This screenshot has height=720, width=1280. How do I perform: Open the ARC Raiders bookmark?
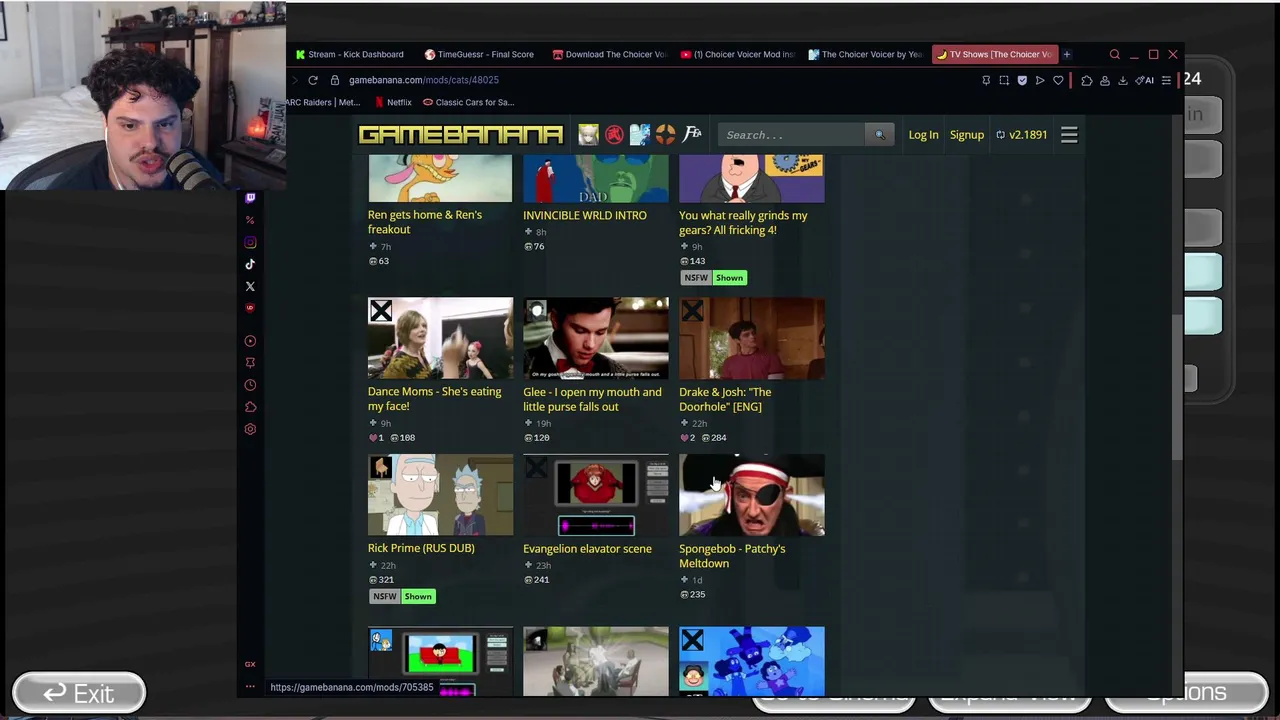tap(323, 102)
